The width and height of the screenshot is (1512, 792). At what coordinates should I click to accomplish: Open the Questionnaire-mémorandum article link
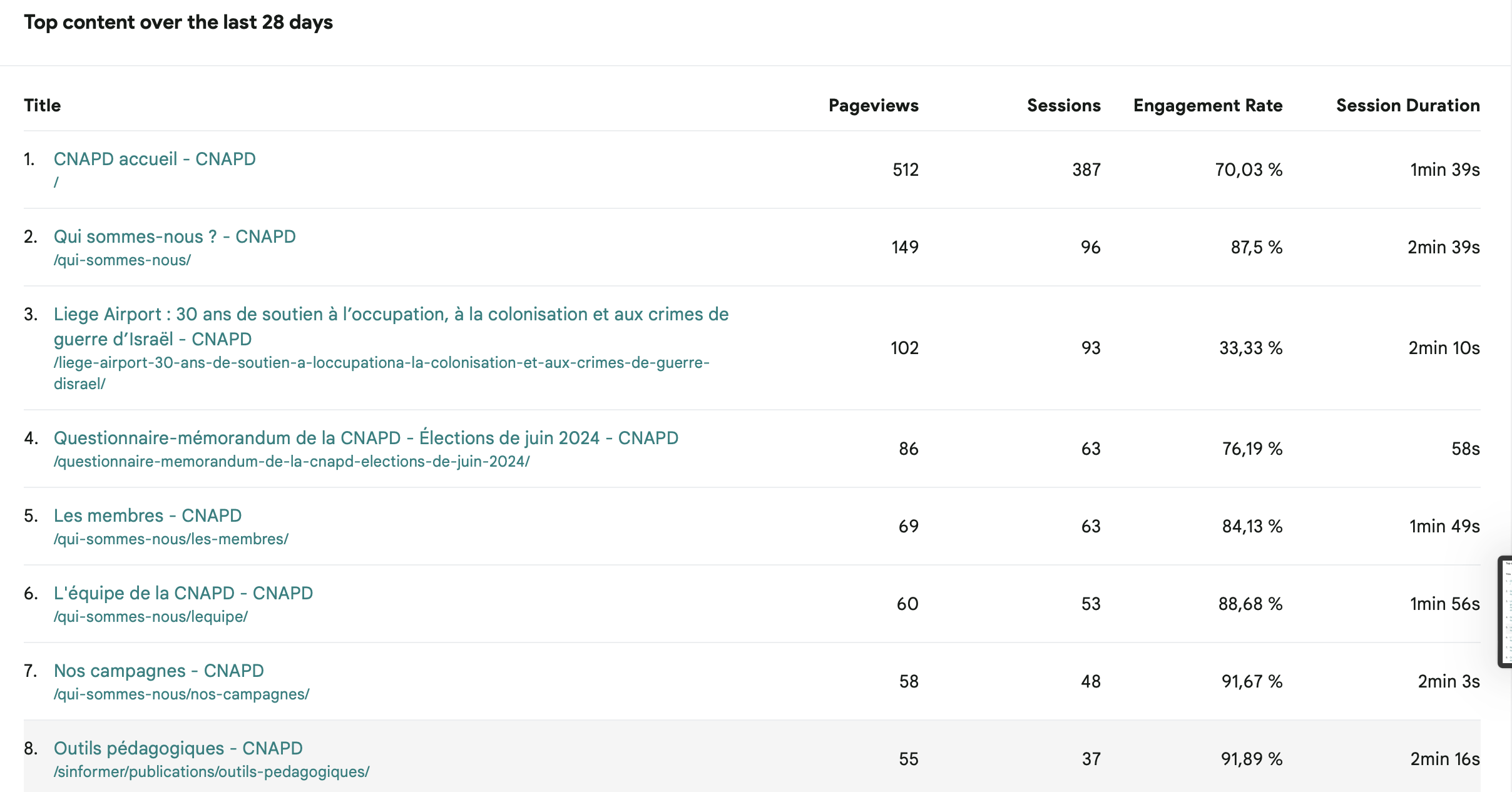(x=365, y=438)
